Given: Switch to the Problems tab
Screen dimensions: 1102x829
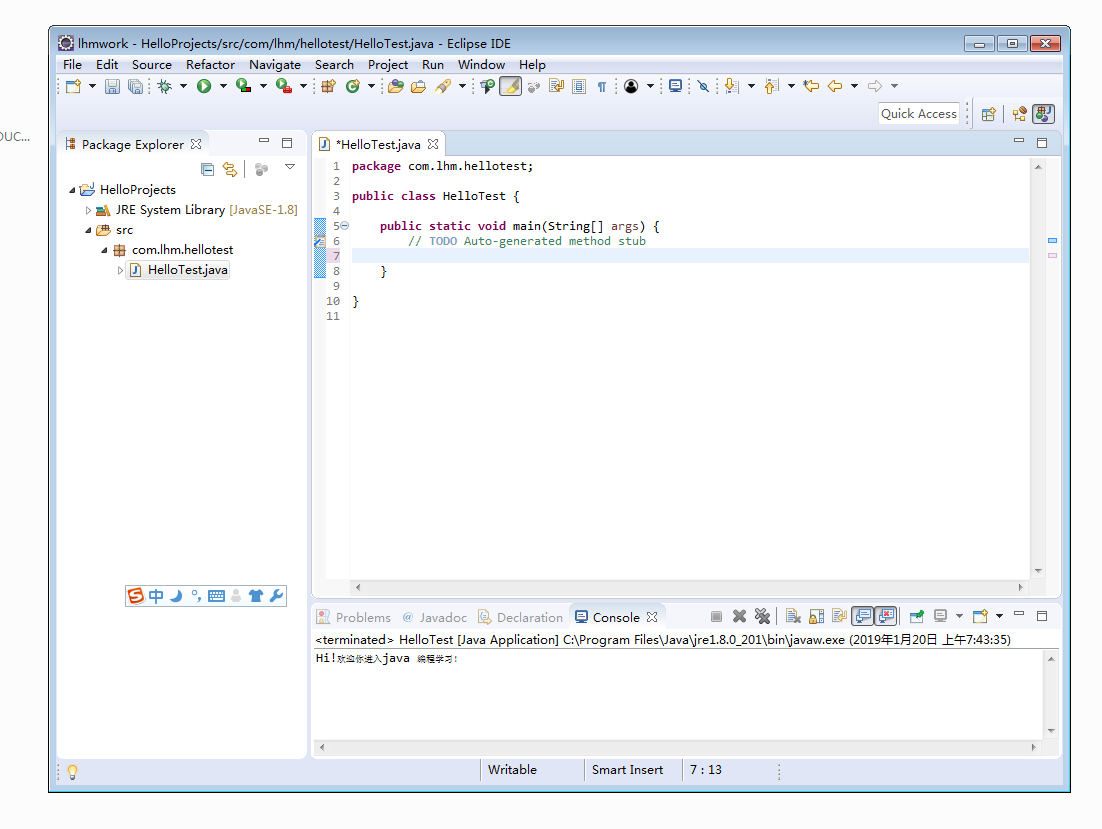Looking at the screenshot, I should click(354, 617).
